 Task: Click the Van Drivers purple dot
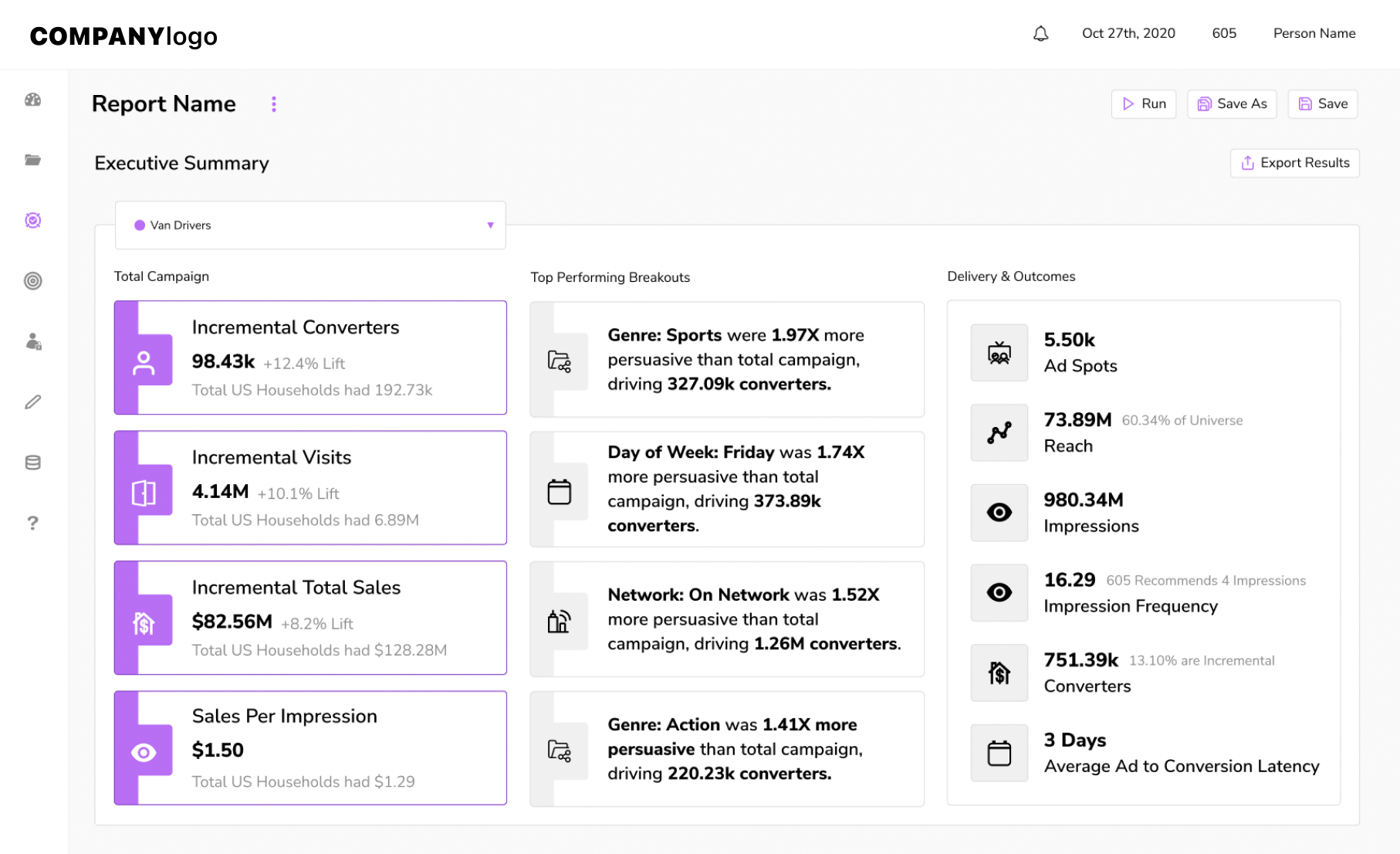click(140, 225)
